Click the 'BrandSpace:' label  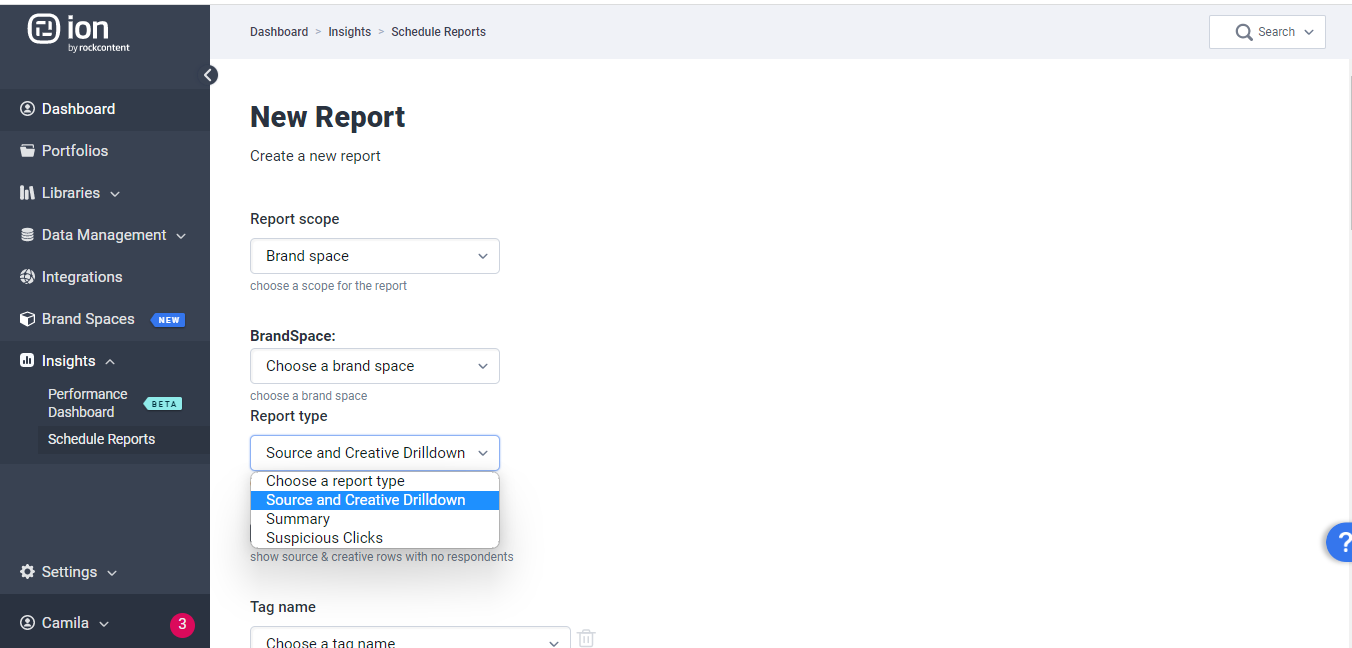click(293, 336)
